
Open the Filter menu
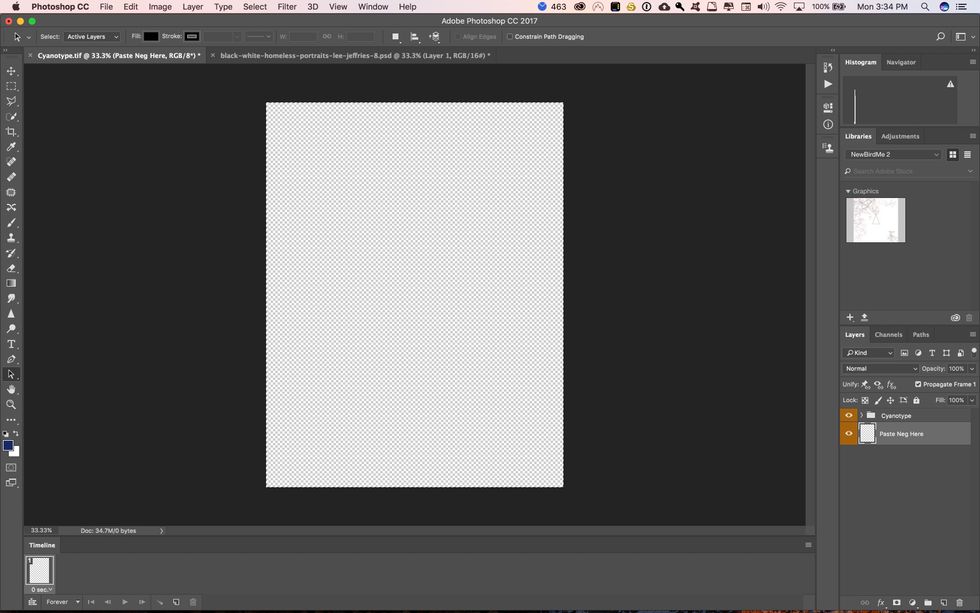(287, 7)
